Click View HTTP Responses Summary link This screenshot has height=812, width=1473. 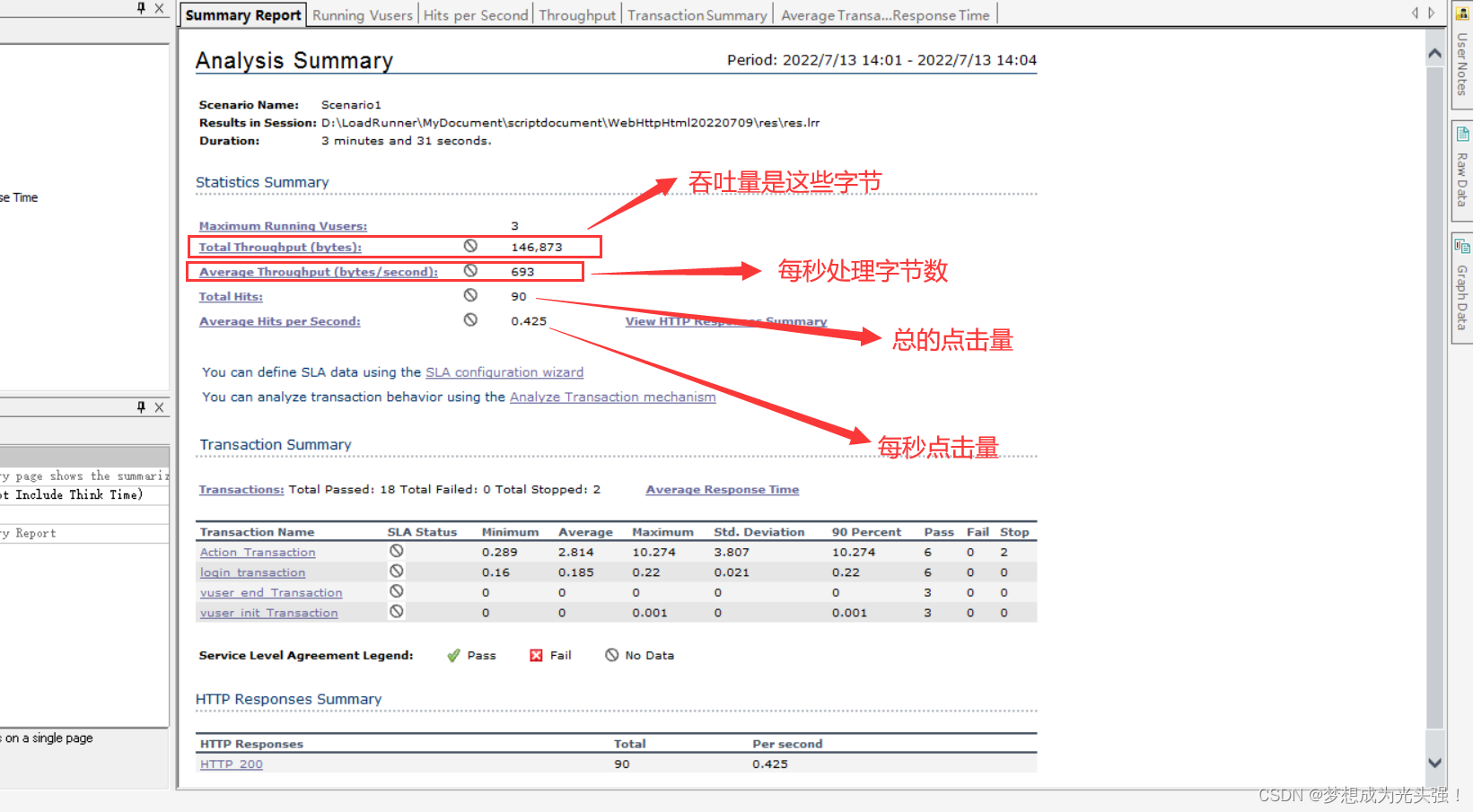(x=725, y=321)
